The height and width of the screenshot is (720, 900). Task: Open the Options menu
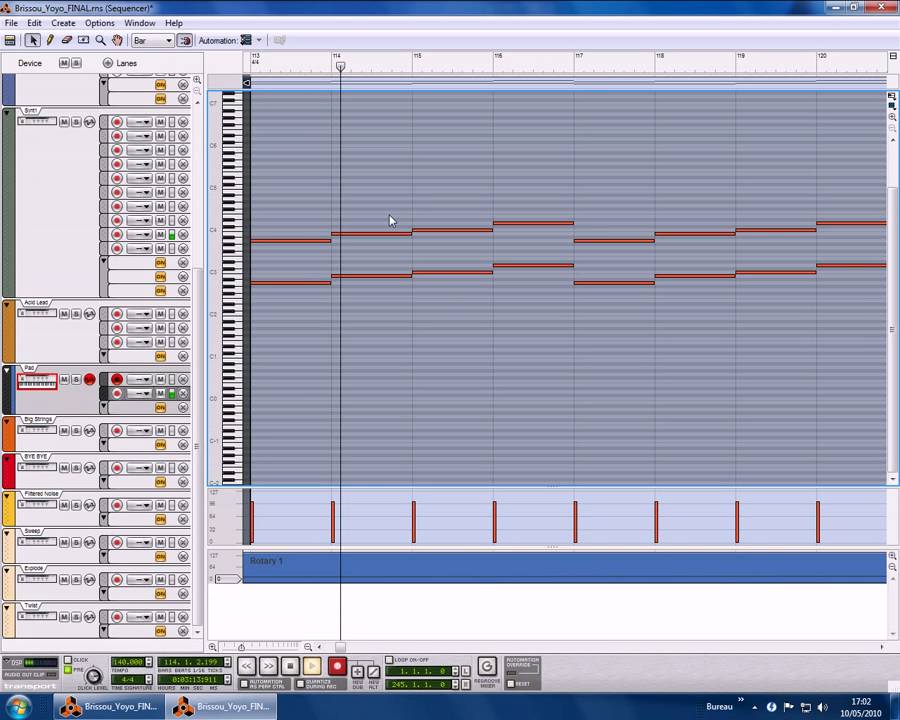(100, 23)
